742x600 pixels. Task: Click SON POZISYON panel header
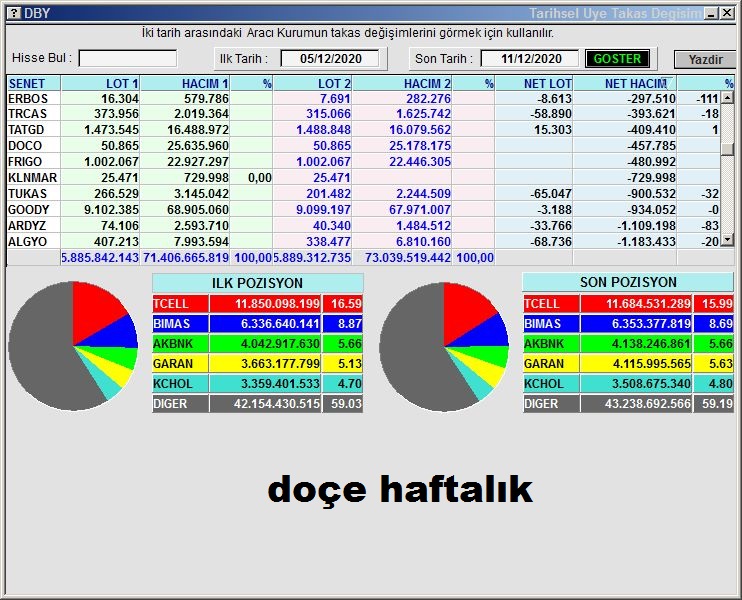(x=628, y=282)
